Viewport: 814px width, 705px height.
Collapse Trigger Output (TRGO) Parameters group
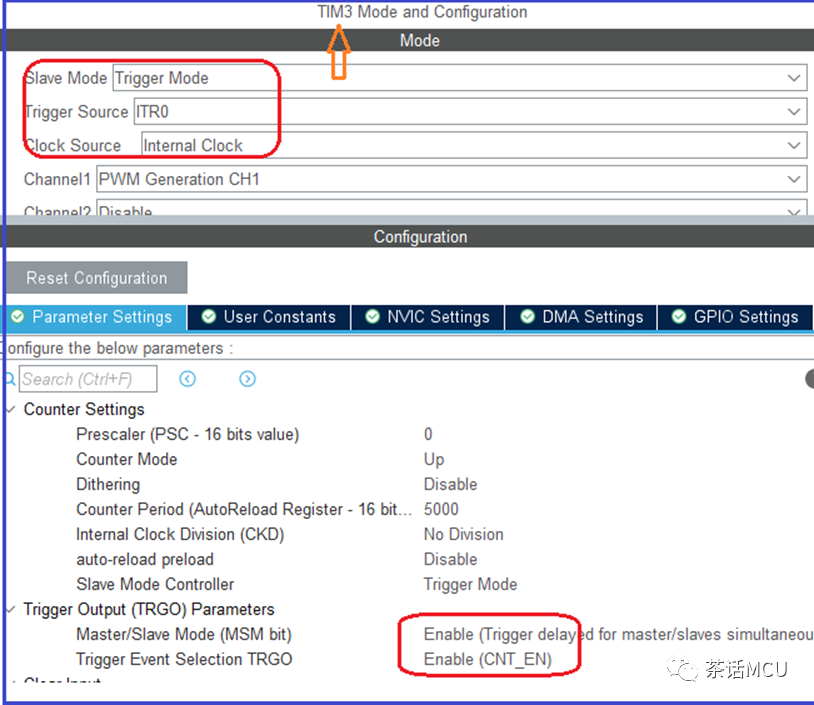pyautogui.click(x=11, y=609)
